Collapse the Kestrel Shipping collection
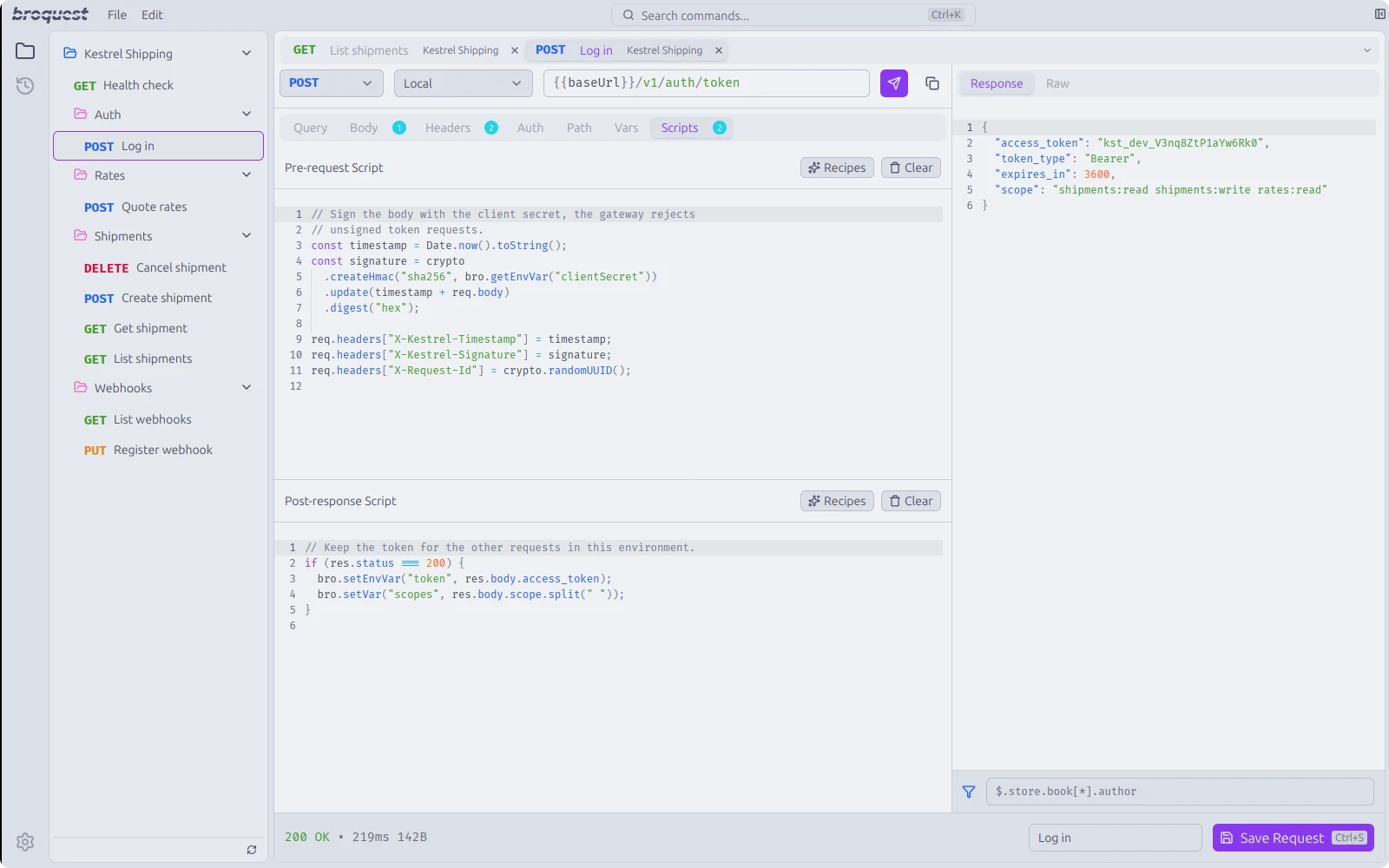 click(x=247, y=53)
